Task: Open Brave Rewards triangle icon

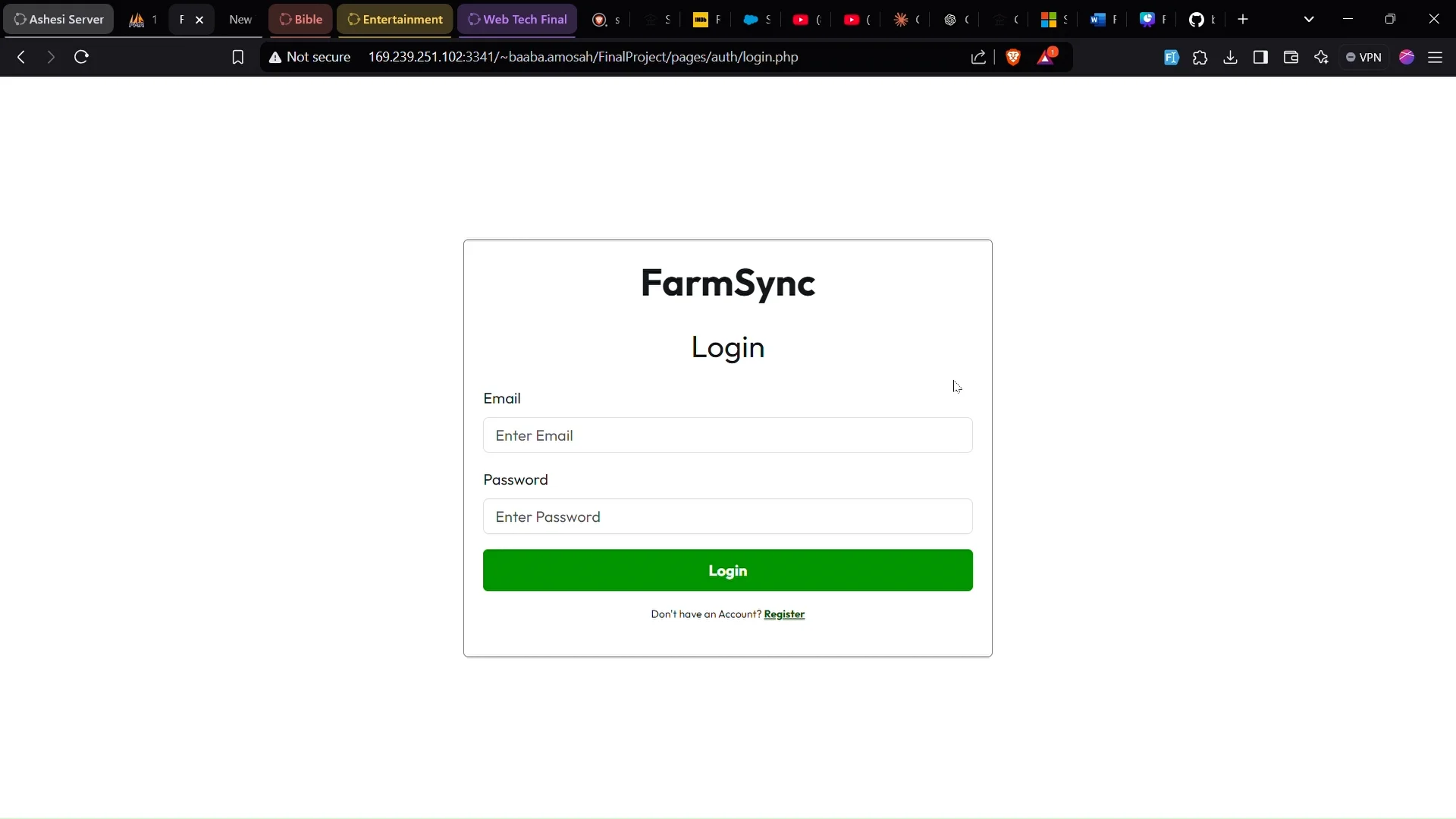Action: click(1046, 57)
